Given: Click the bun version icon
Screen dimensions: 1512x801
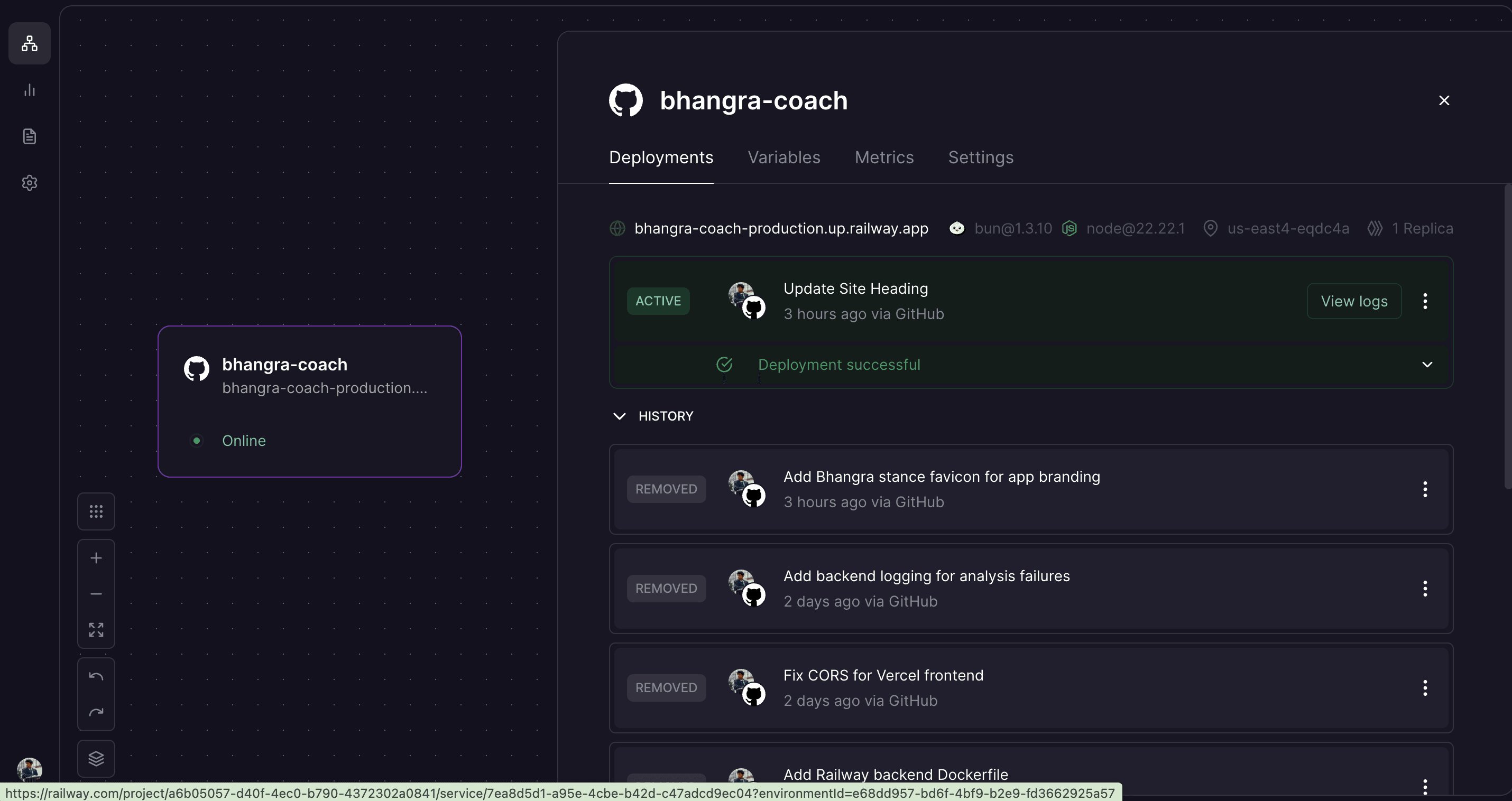Looking at the screenshot, I should point(957,228).
